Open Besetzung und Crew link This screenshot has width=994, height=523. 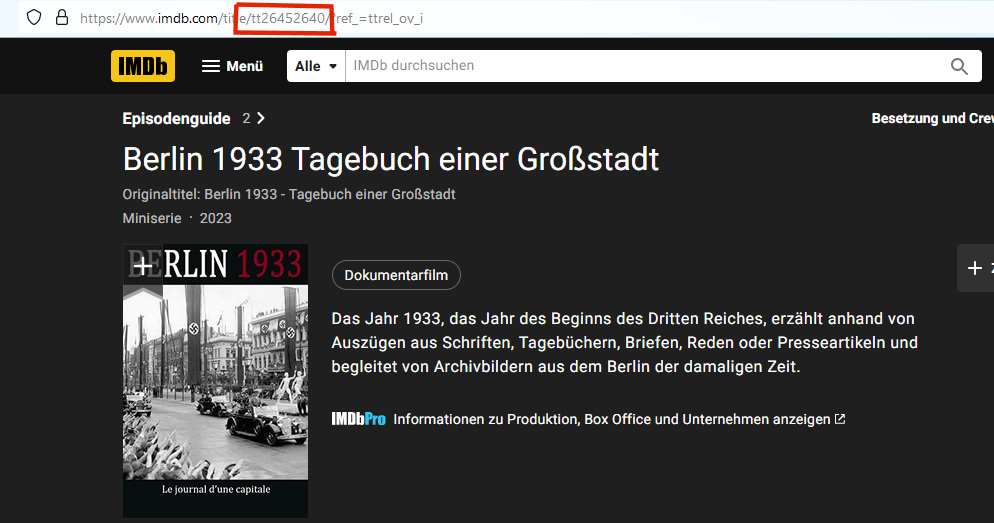click(933, 119)
